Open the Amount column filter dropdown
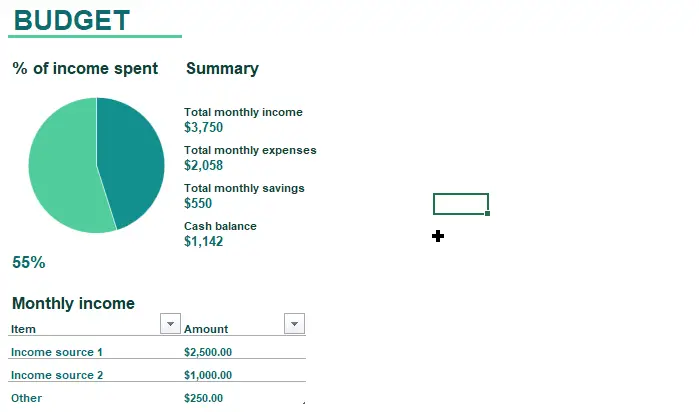The height and width of the screenshot is (412, 699). [294, 324]
